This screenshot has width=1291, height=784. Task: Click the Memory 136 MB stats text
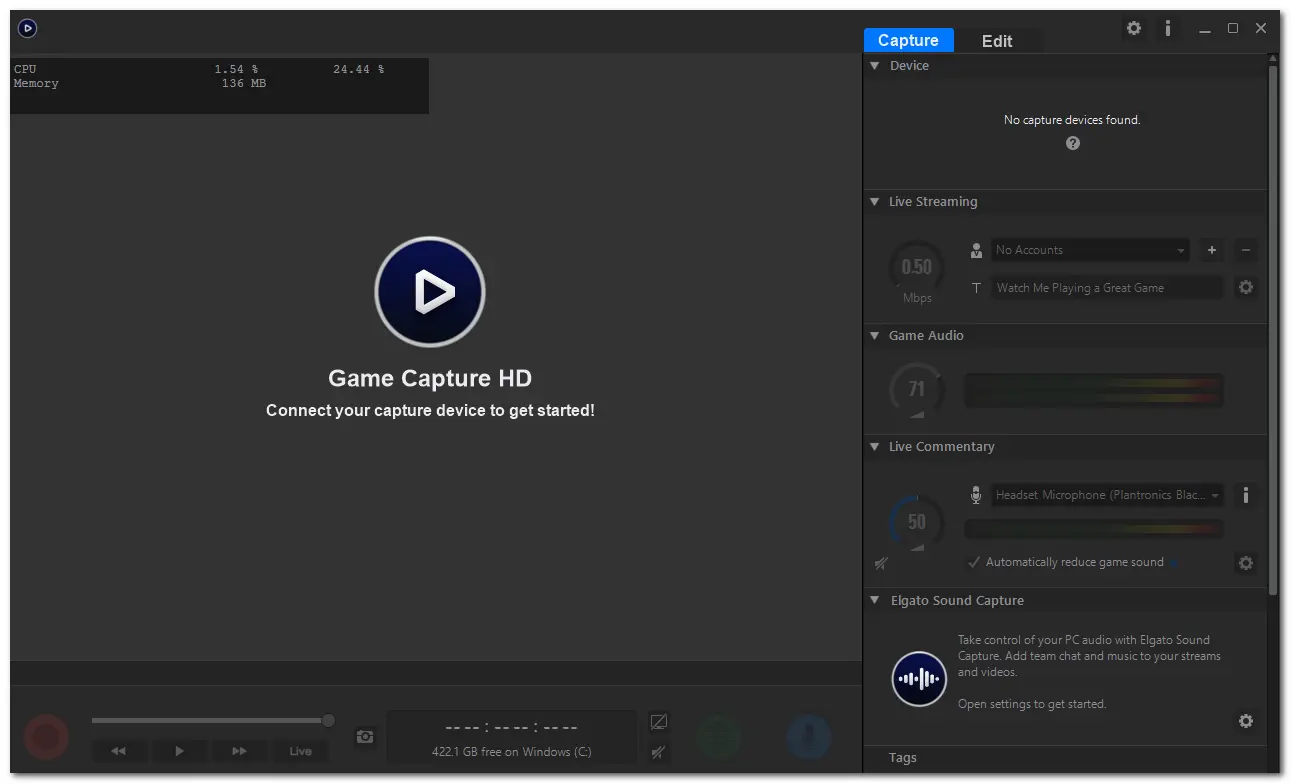[x=140, y=84]
